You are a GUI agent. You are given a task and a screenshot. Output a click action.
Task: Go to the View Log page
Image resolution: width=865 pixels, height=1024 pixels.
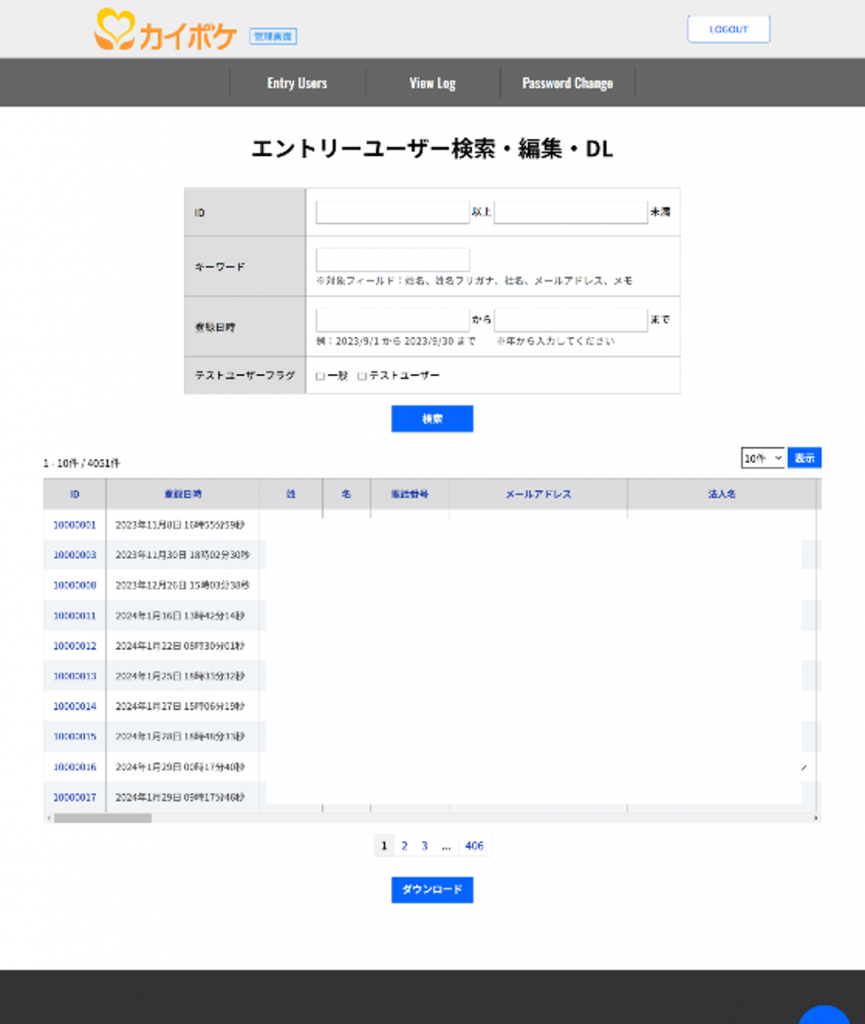pyautogui.click(x=432, y=83)
